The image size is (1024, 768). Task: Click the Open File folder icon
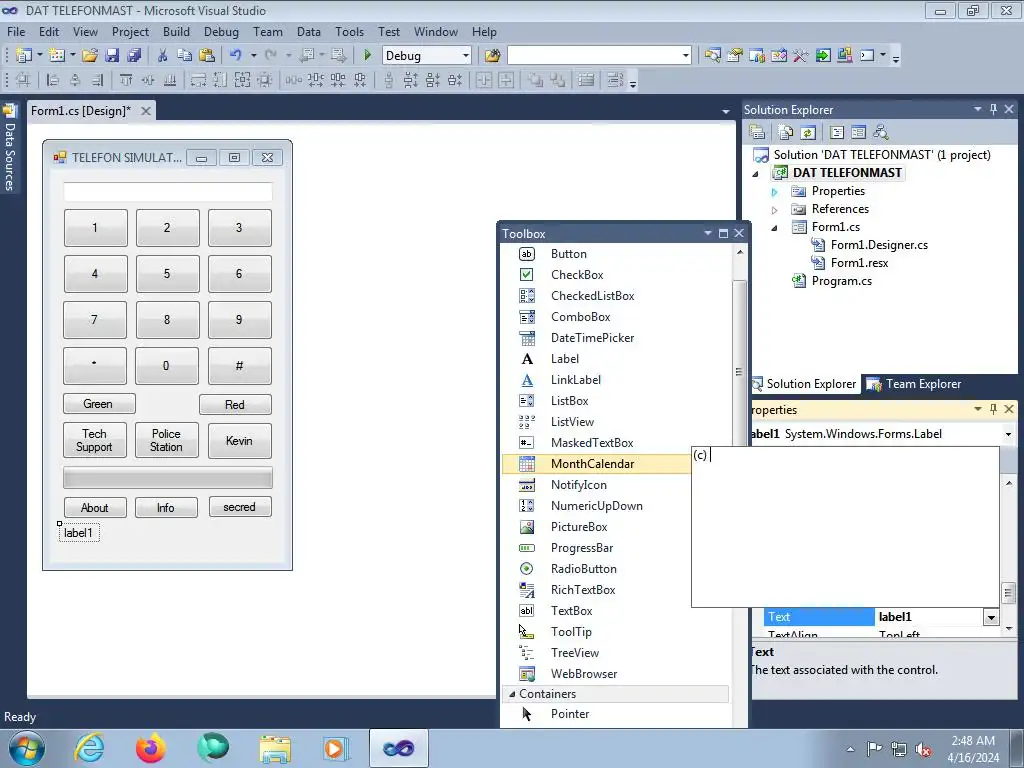coord(90,56)
